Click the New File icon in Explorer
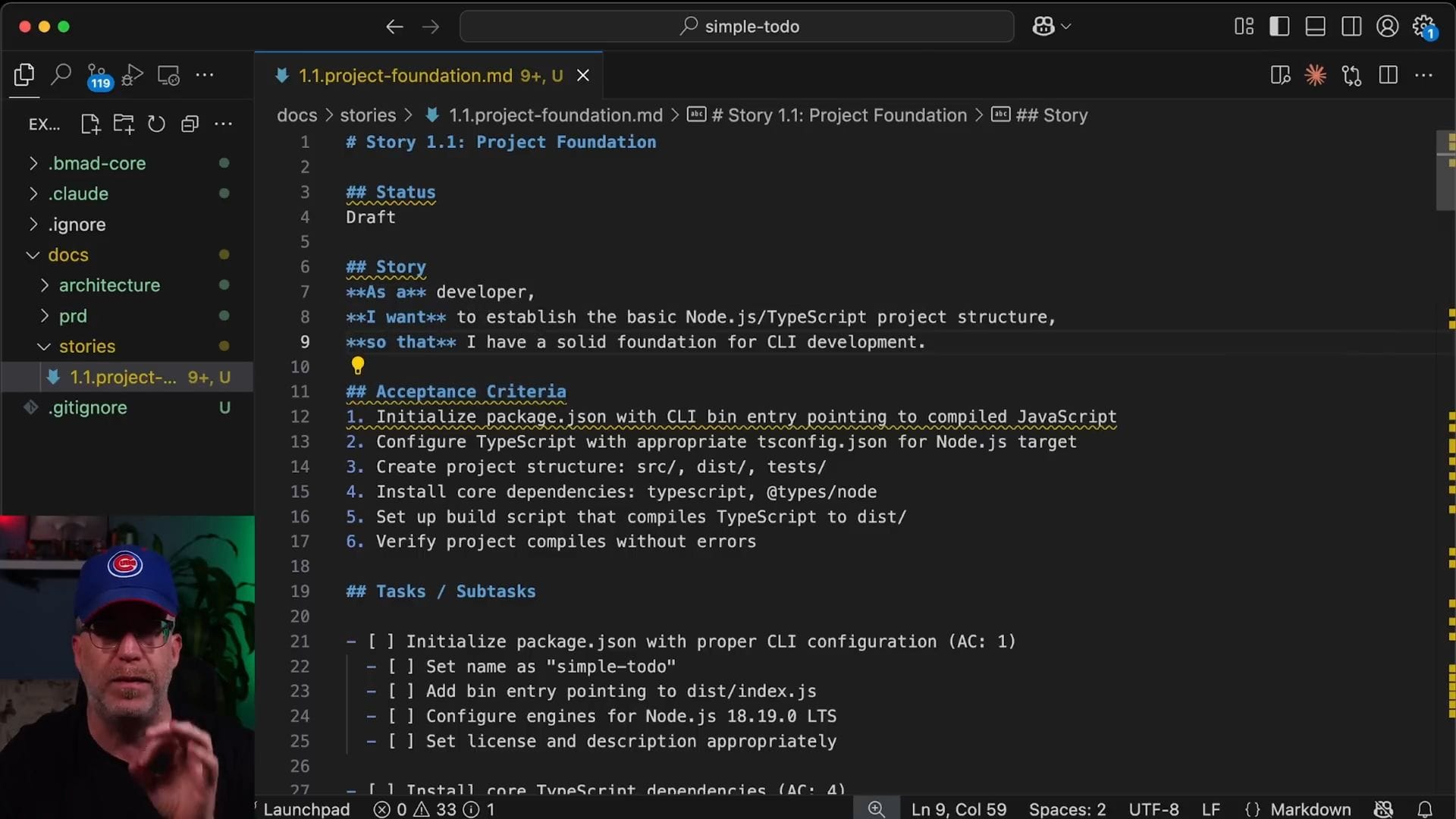 (90, 124)
